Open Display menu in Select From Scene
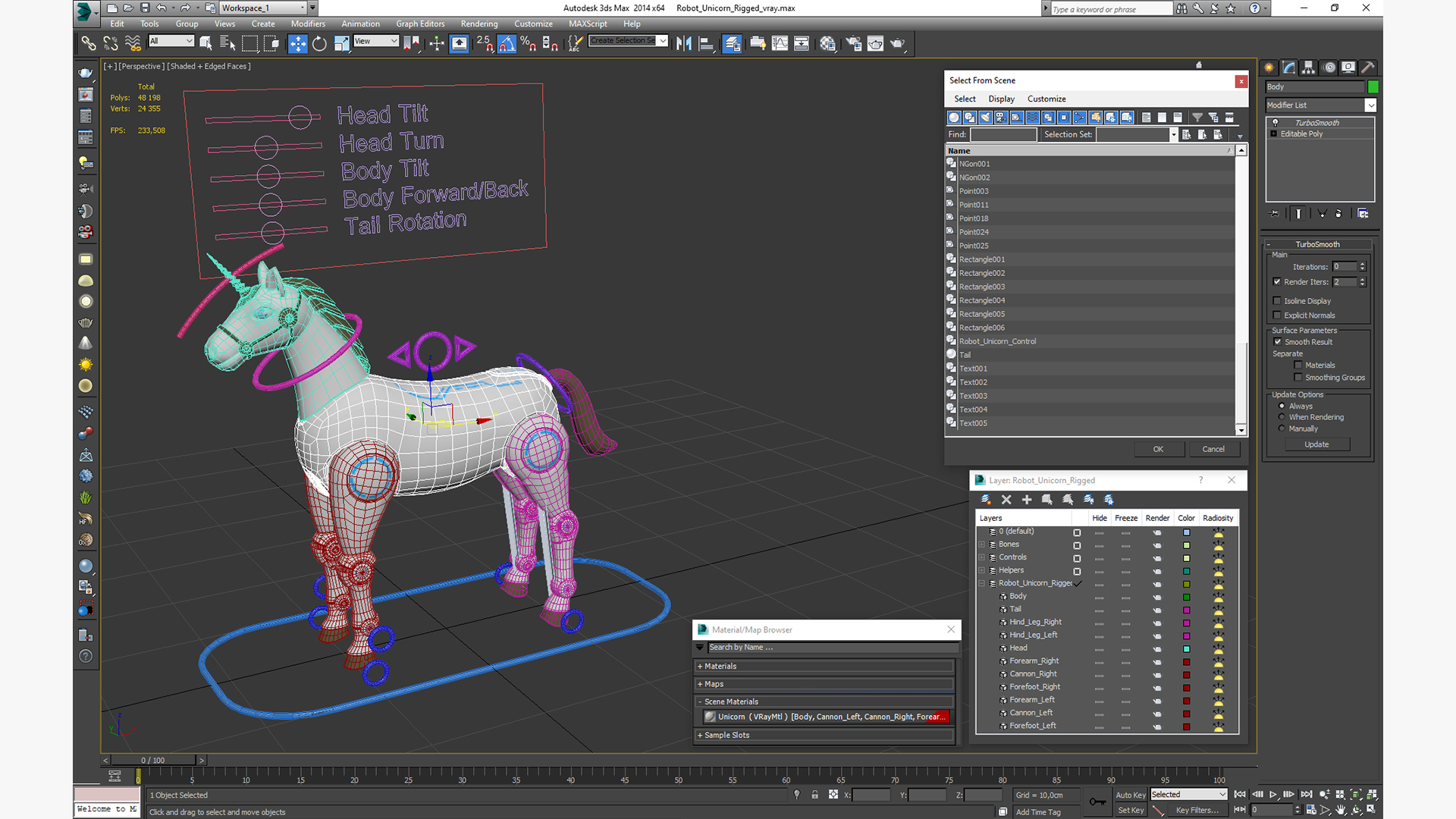Viewport: 1456px width, 819px height. point(1000,99)
